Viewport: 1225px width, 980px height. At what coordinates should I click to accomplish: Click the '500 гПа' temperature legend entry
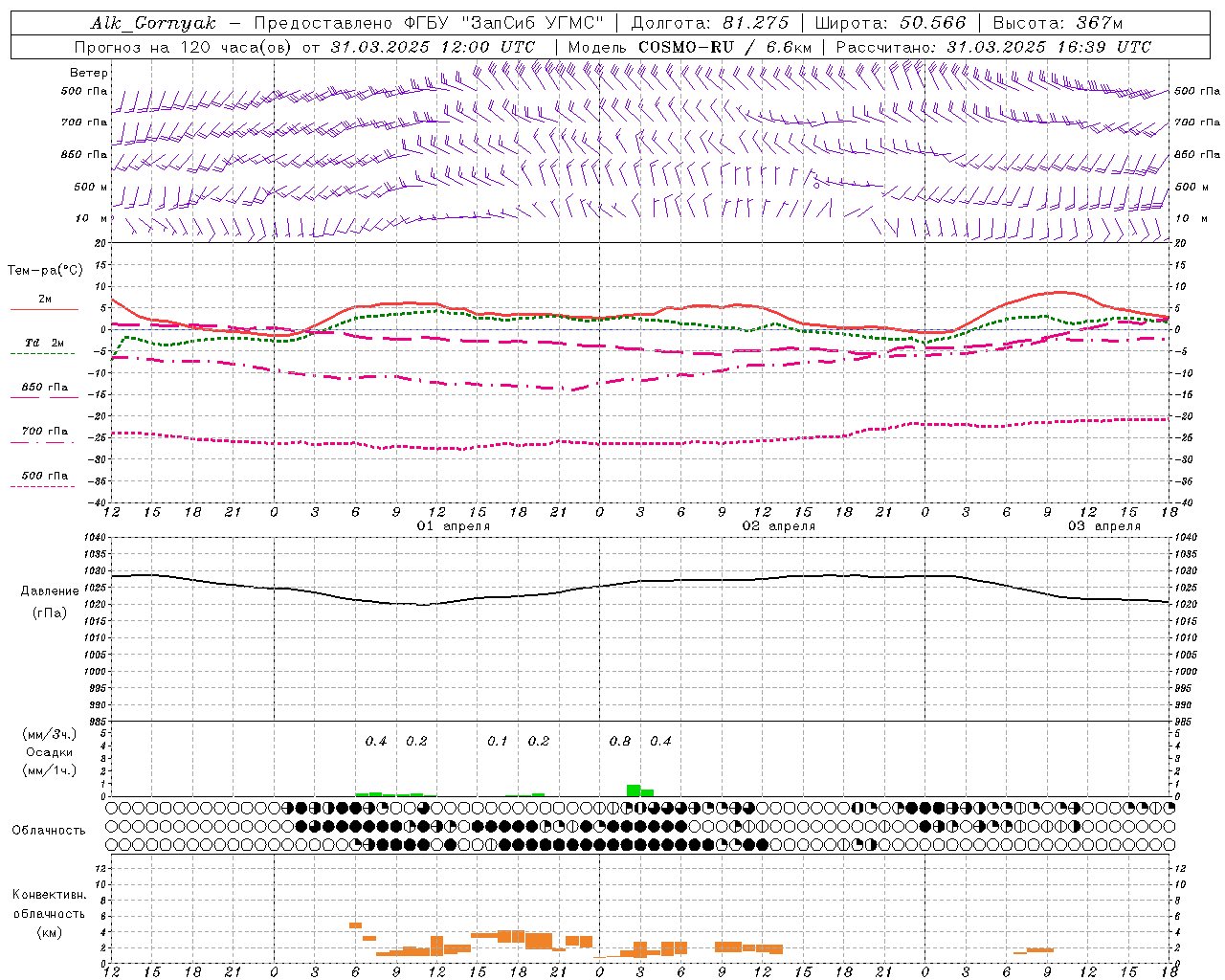coord(45,476)
